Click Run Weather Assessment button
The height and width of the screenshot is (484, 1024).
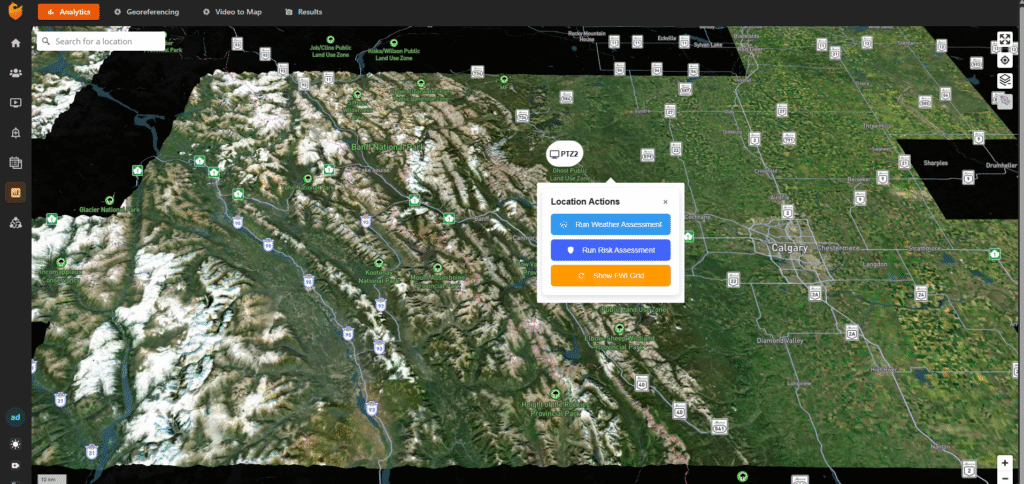[611, 224]
